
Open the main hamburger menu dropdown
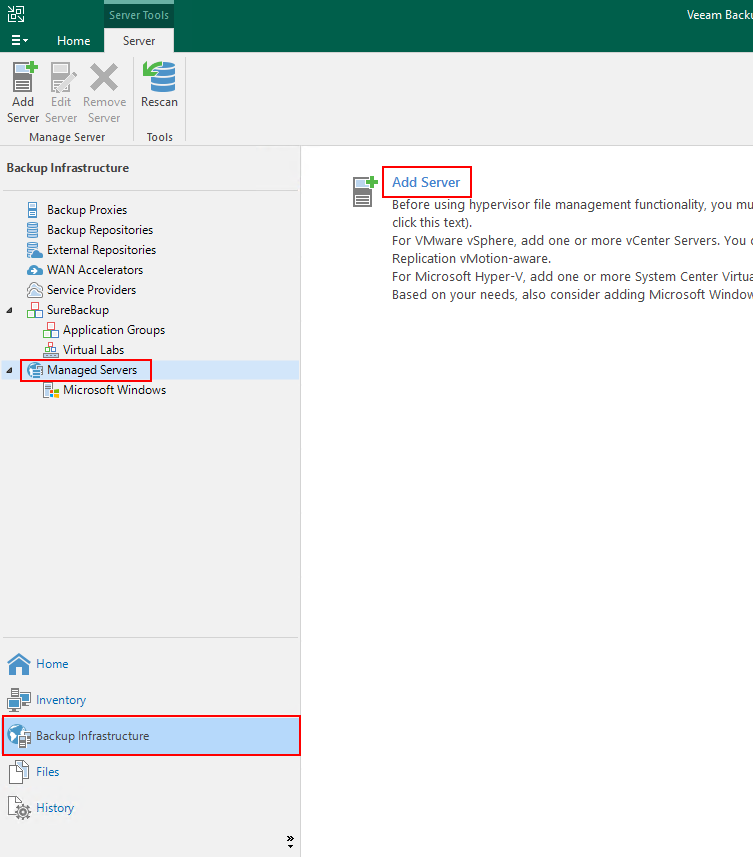pos(19,40)
